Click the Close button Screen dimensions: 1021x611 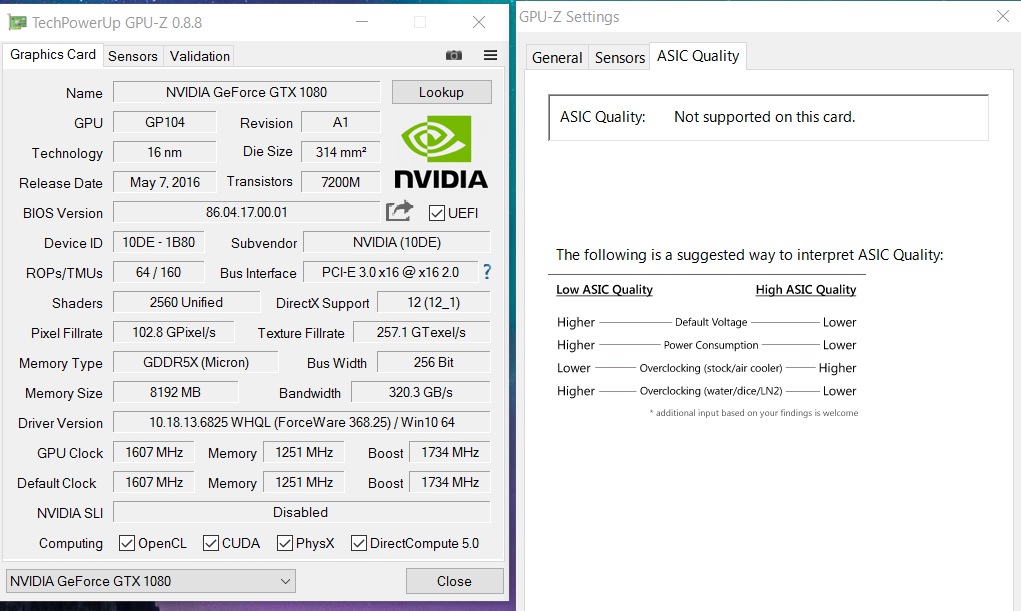tap(455, 581)
